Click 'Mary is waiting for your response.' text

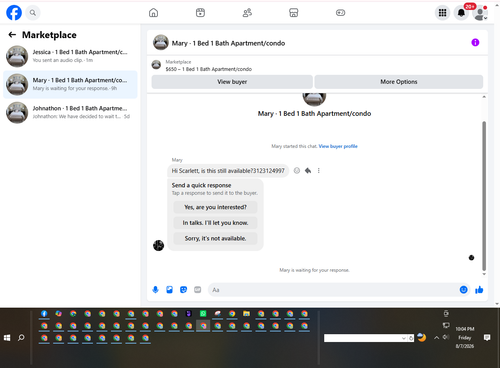point(314,270)
